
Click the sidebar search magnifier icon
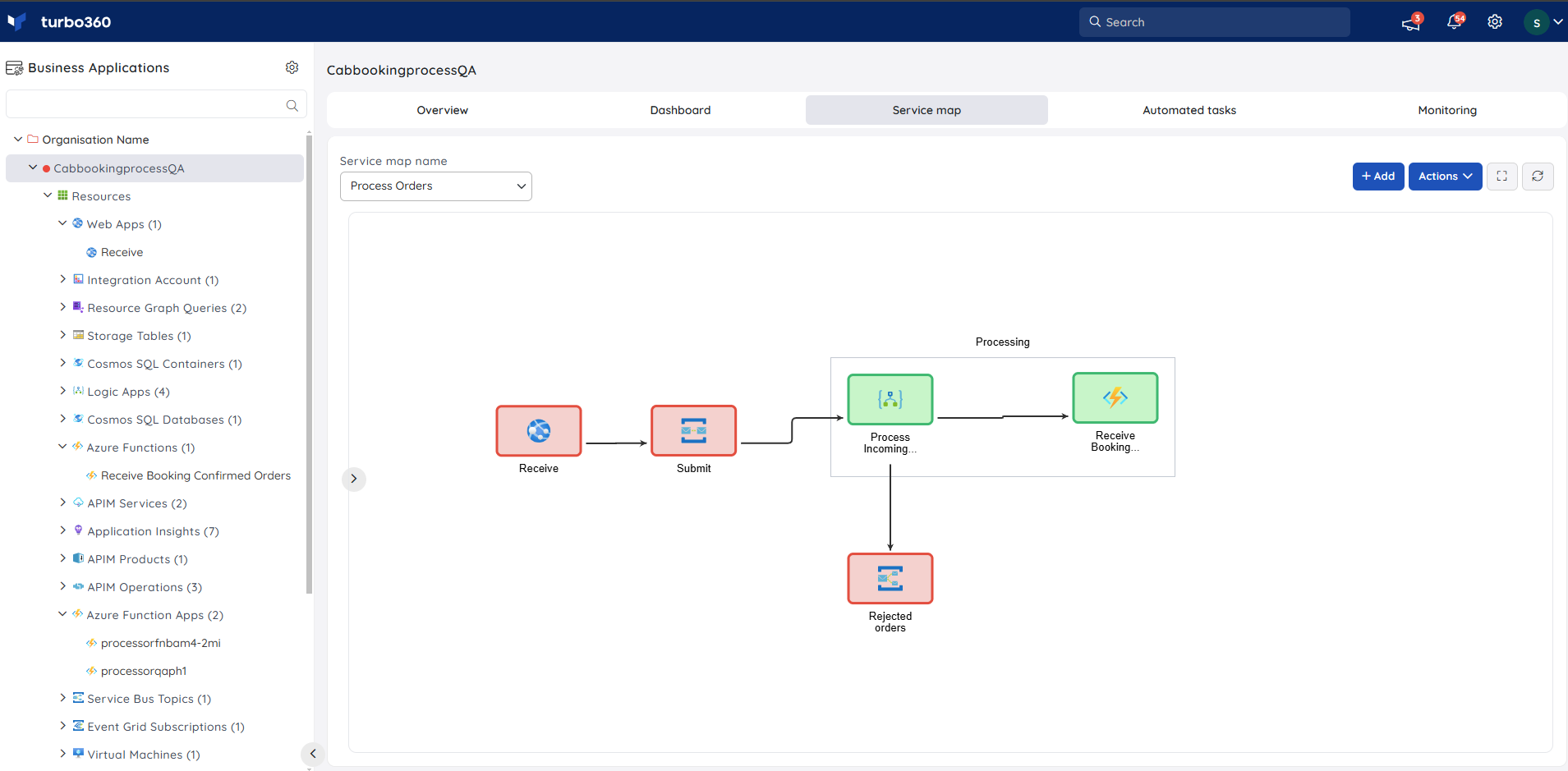pyautogui.click(x=292, y=105)
